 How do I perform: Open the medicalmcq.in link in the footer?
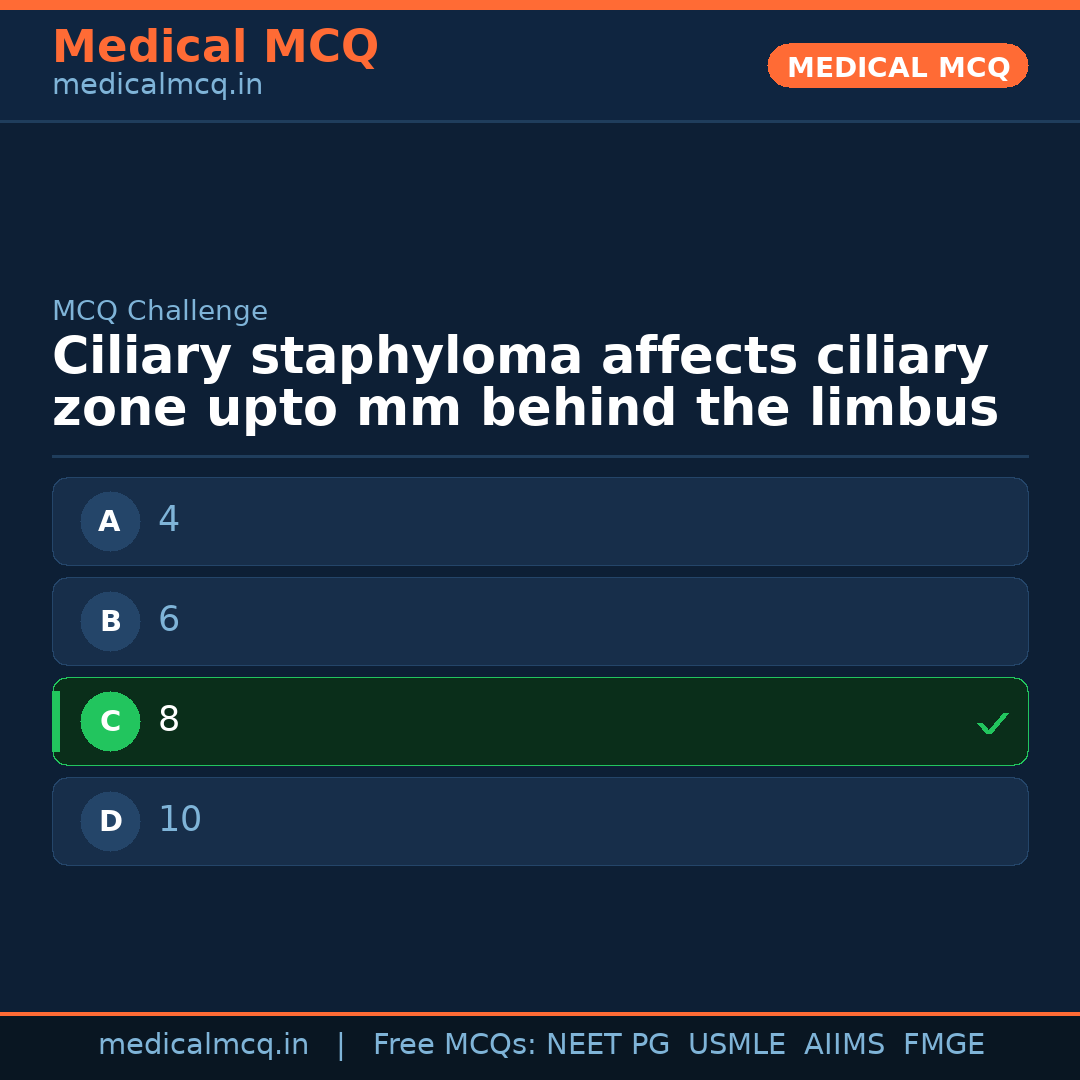point(203,1045)
